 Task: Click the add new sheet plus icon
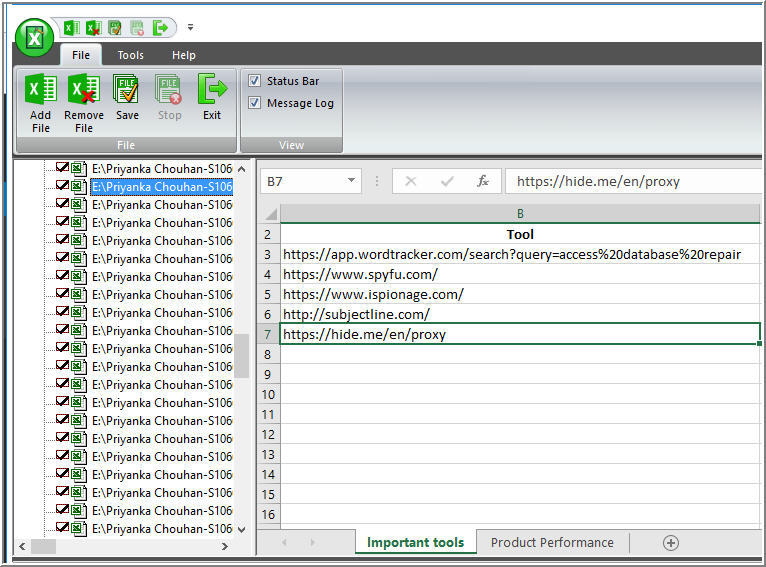671,543
